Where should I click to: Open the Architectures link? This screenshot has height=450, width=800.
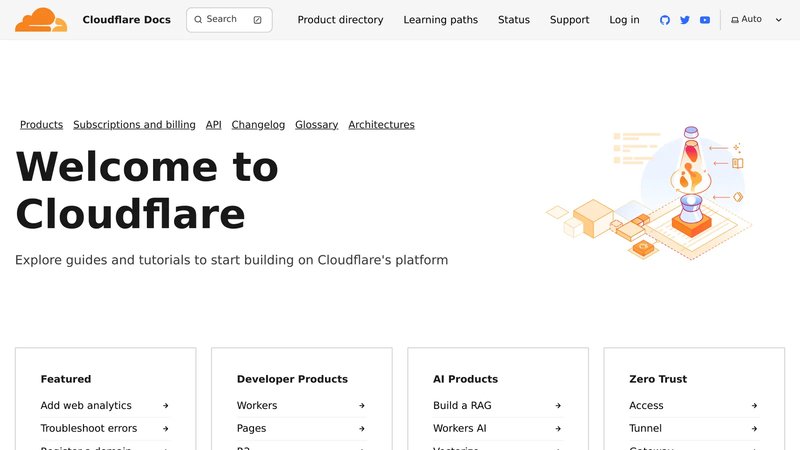[381, 124]
